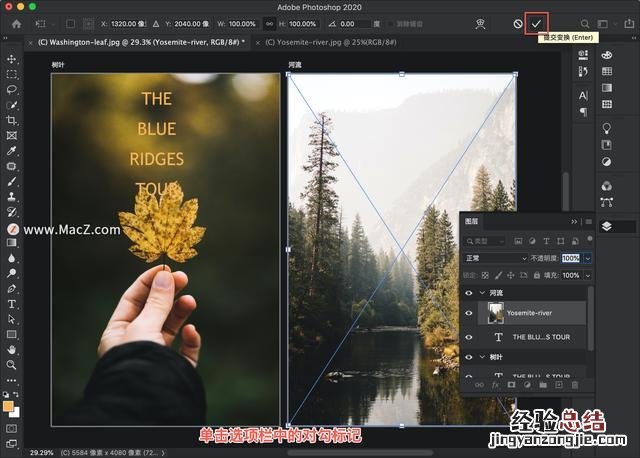This screenshot has width=640, height=458.
Task: Open the Learn lightbulb panel icon
Action: (x=607, y=129)
